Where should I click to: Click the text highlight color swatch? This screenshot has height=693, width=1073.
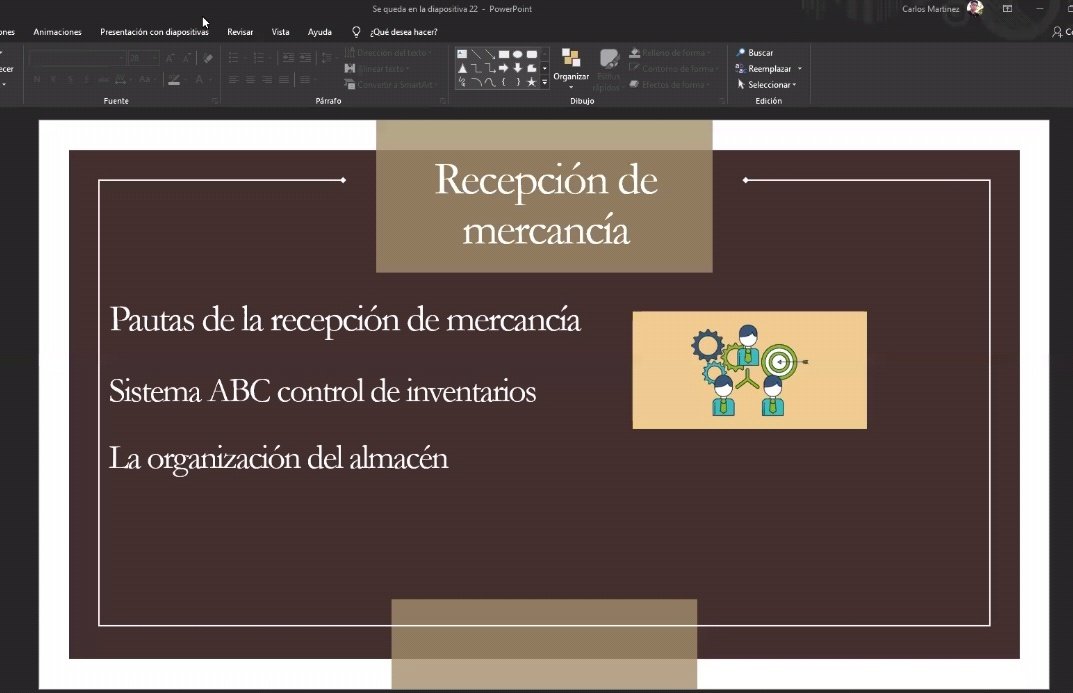coord(174,80)
